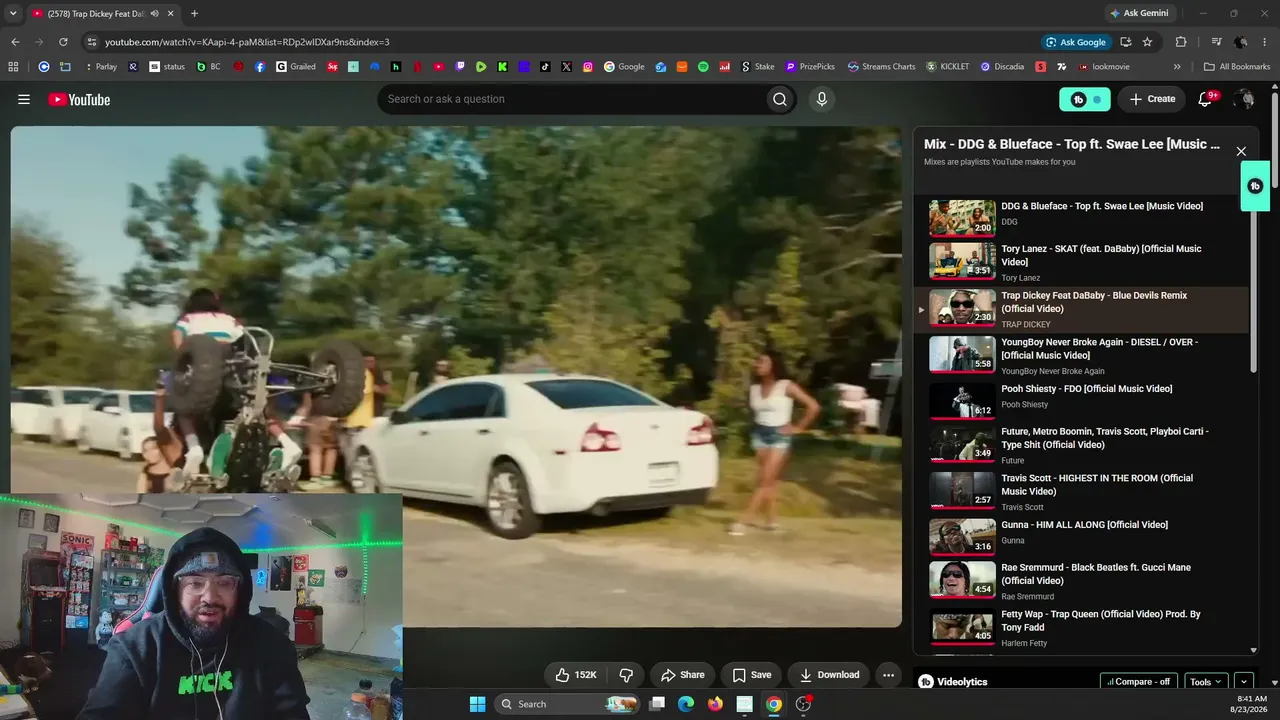Click the magnifier search button
The image size is (1280, 720).
point(780,99)
